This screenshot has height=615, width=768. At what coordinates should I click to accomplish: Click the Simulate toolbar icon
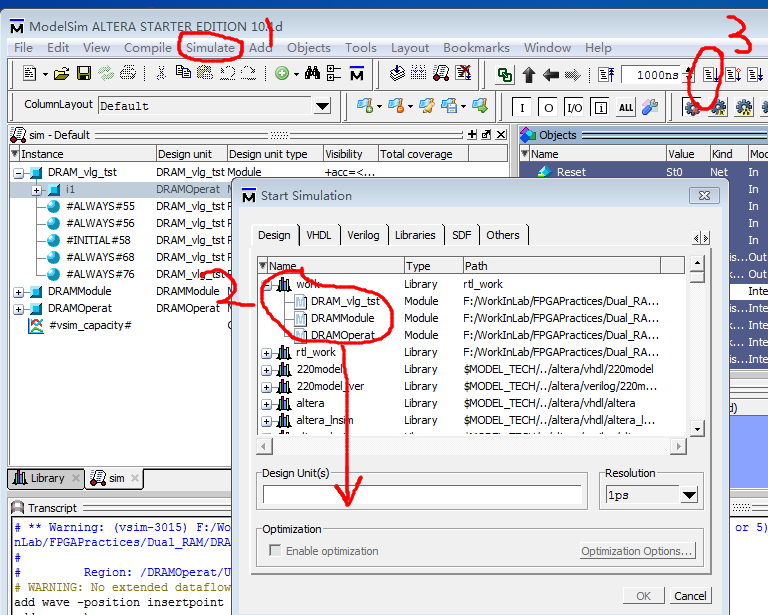441,73
